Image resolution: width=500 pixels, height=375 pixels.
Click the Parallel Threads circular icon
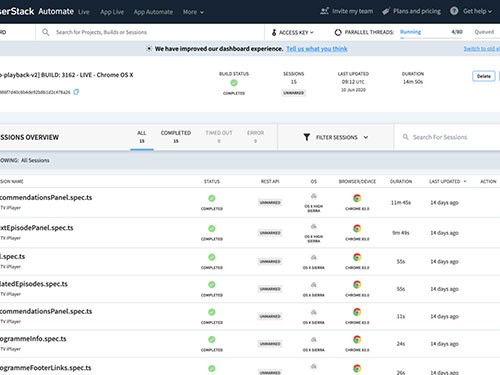point(338,32)
